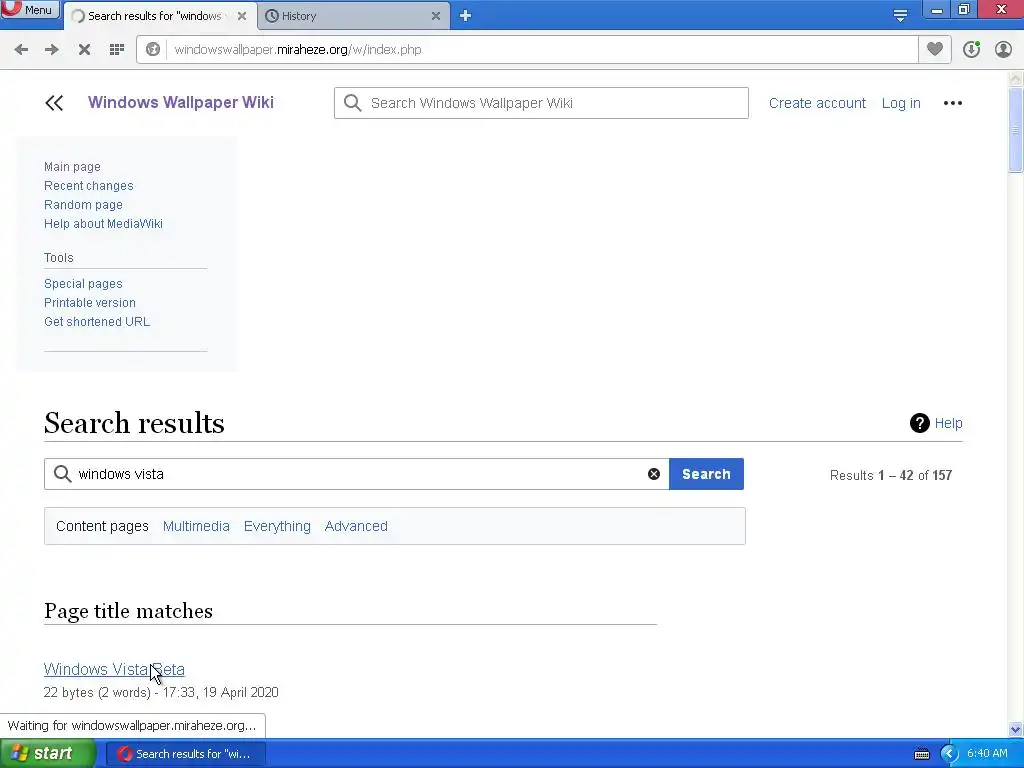Viewport: 1024px width, 768px height.
Task: Click the header search magnifier icon
Action: (x=353, y=103)
